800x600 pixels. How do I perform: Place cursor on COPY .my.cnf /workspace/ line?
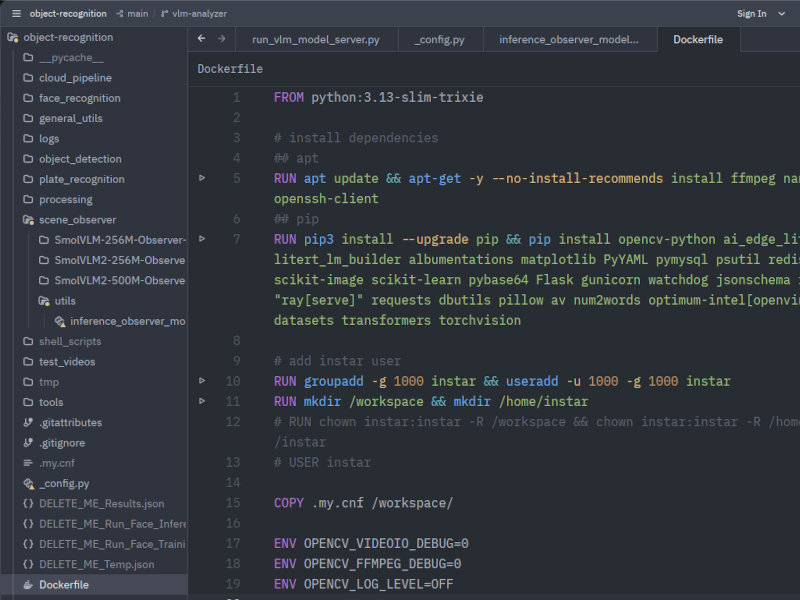[x=363, y=503]
